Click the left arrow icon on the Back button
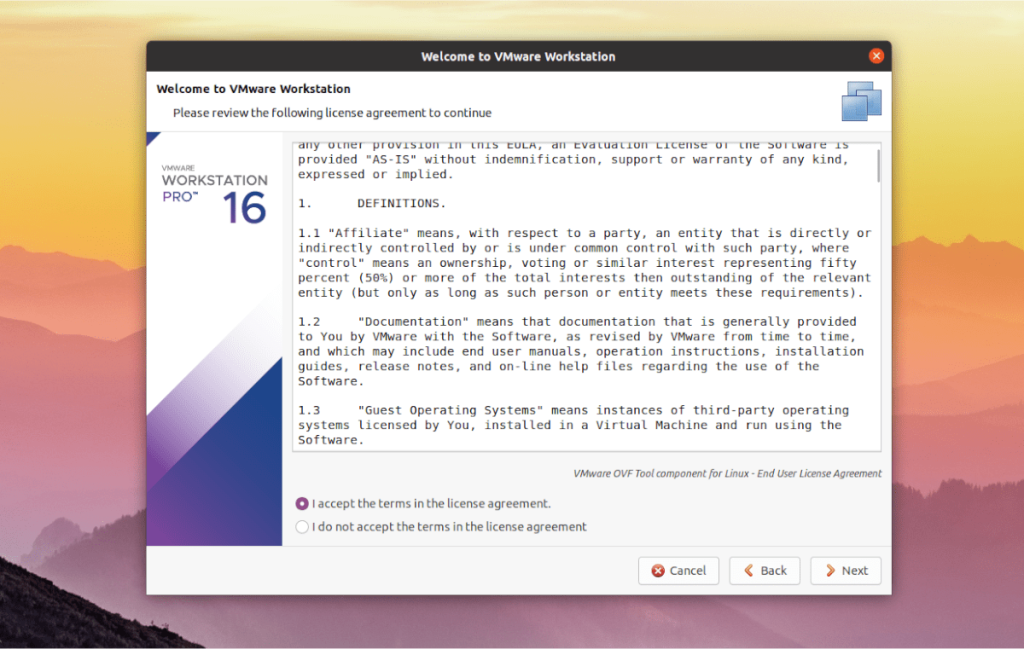Screen dimensions: 1024x649 point(749,571)
